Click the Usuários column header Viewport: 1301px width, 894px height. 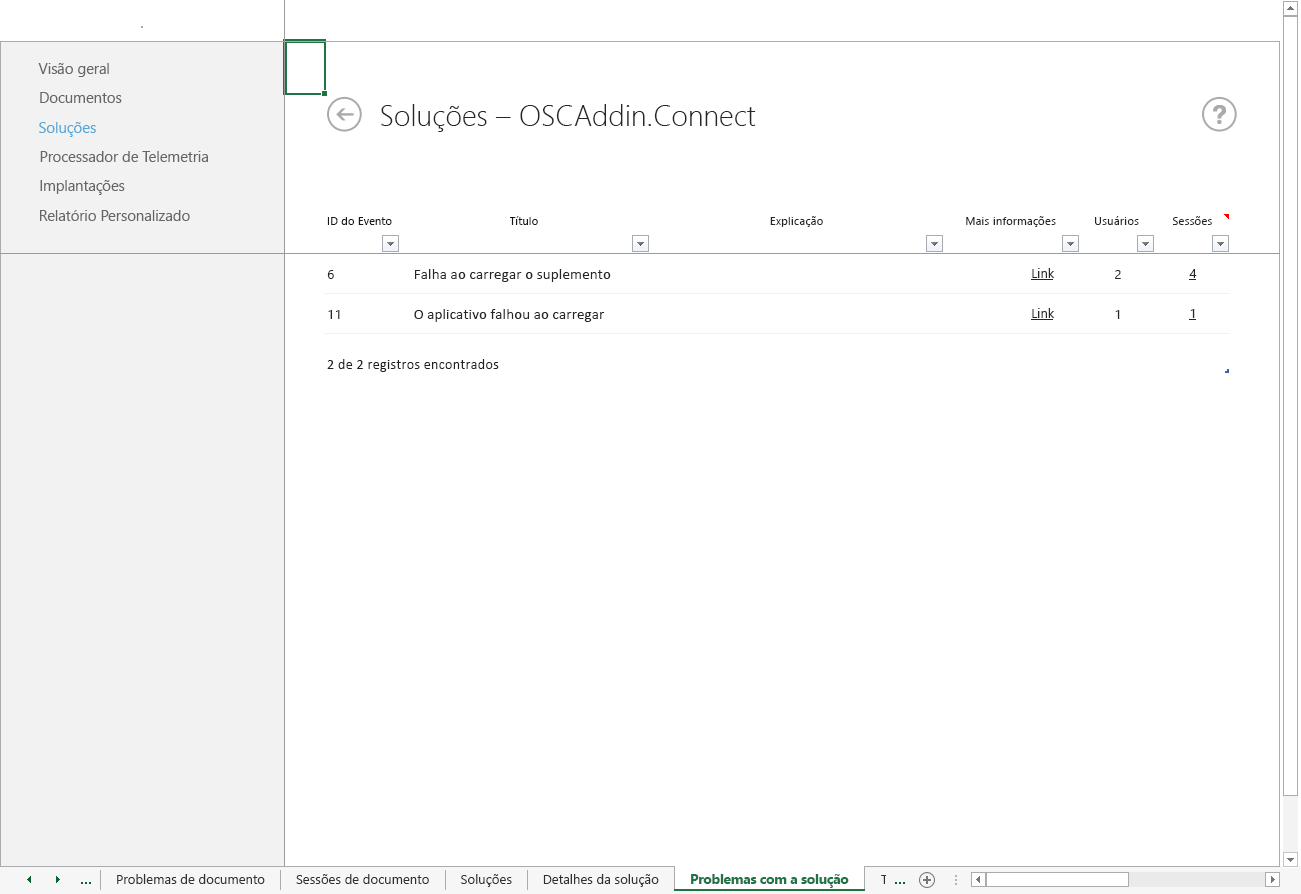(1116, 221)
